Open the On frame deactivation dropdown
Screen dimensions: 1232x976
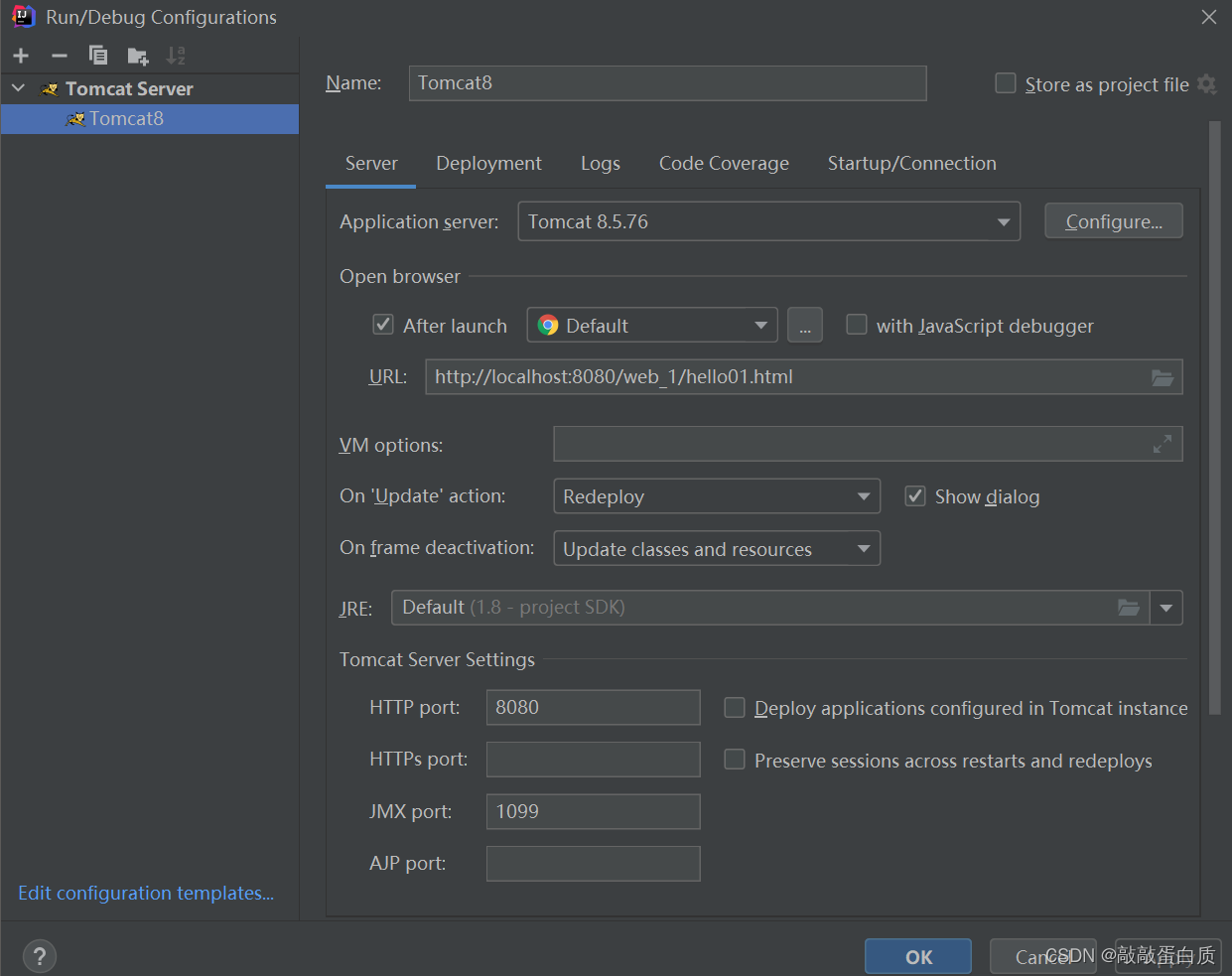point(717,548)
